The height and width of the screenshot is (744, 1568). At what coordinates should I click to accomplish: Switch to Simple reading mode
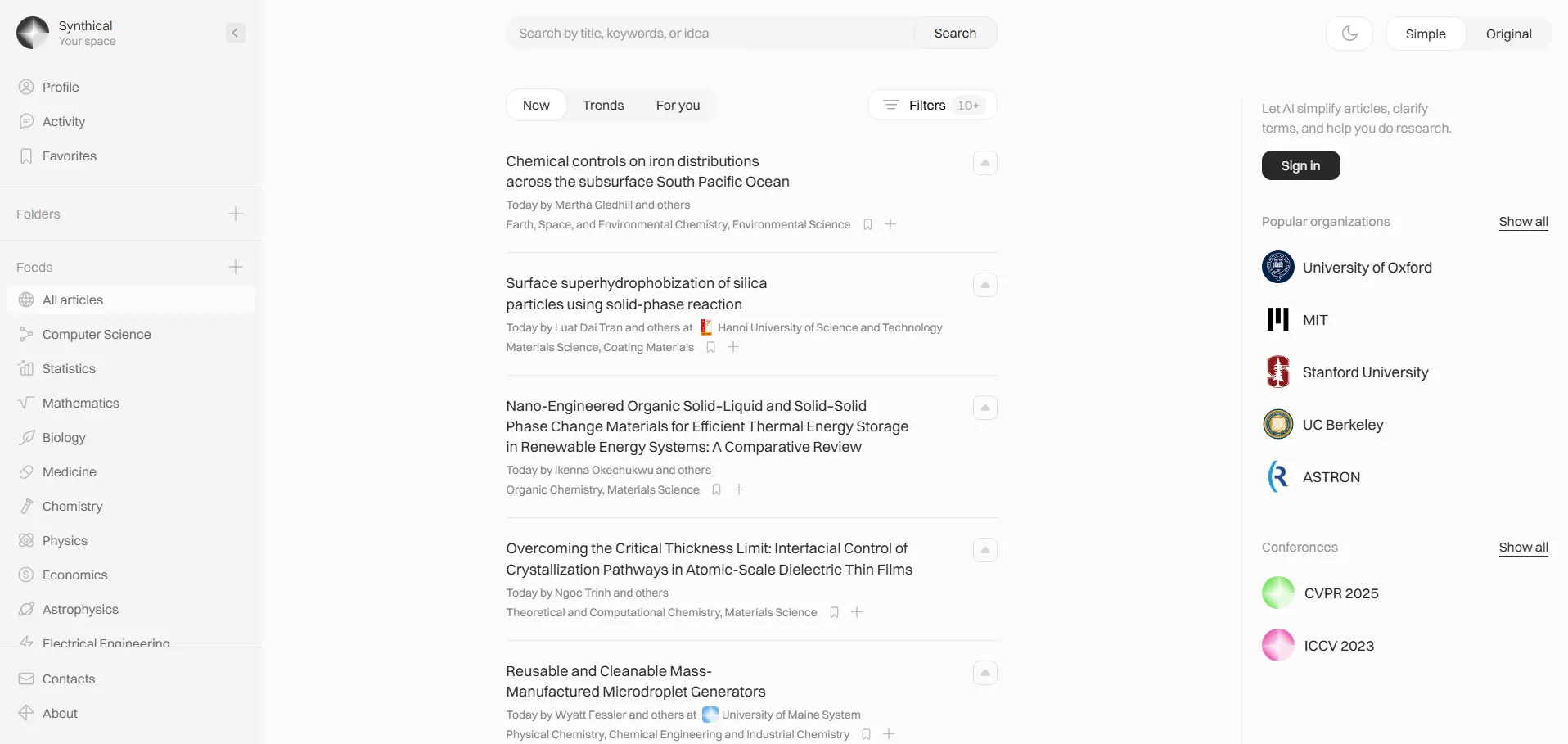[1425, 34]
